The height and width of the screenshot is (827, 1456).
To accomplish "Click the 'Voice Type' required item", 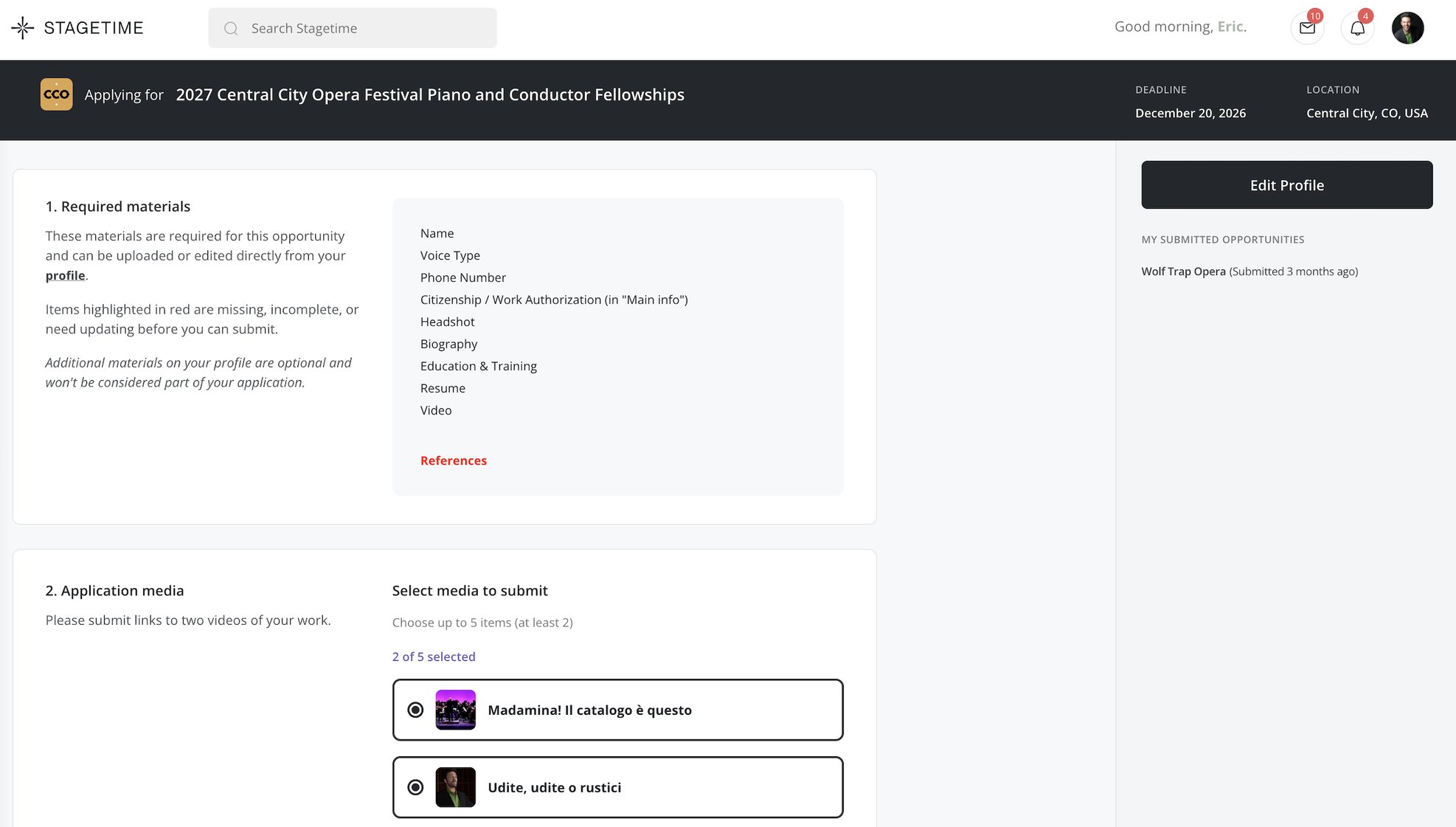I will click(450, 255).
